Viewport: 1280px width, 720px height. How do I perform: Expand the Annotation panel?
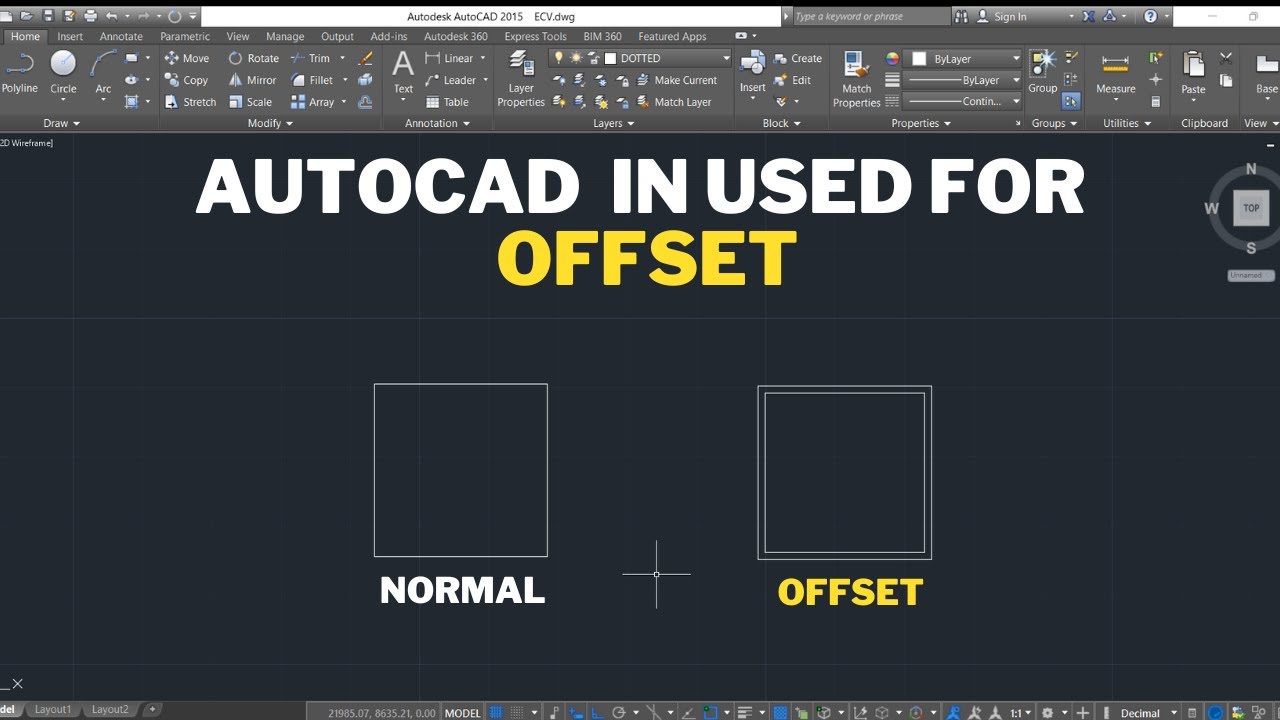coord(437,123)
